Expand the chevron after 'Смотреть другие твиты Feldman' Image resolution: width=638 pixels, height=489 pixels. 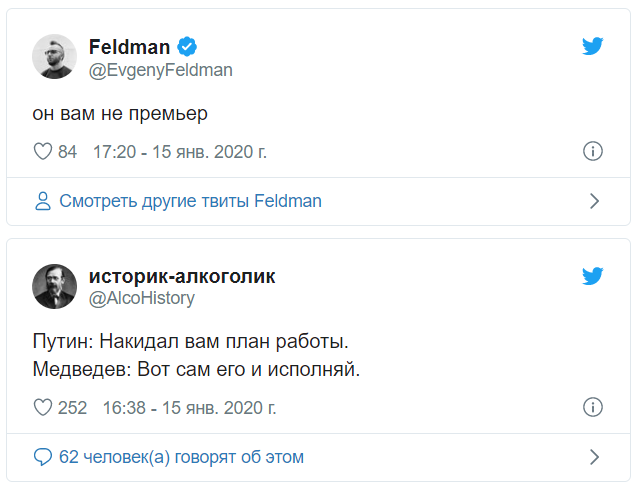(594, 201)
